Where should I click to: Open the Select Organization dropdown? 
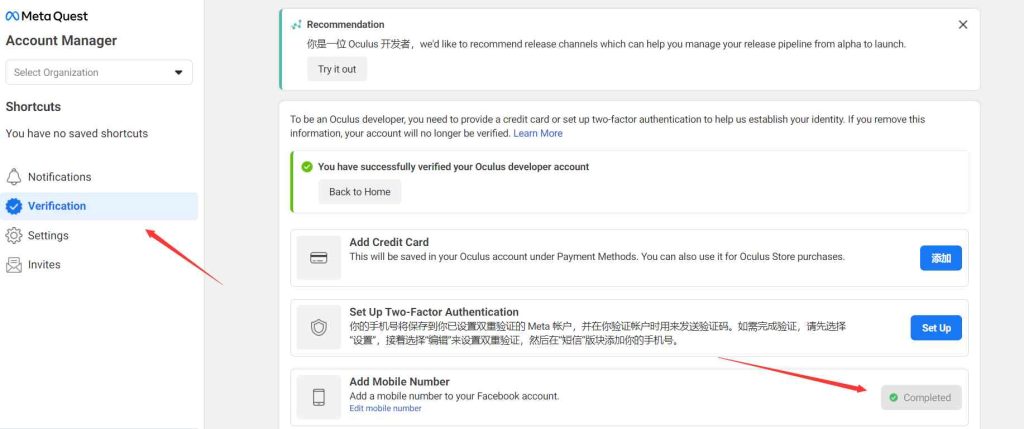click(99, 72)
